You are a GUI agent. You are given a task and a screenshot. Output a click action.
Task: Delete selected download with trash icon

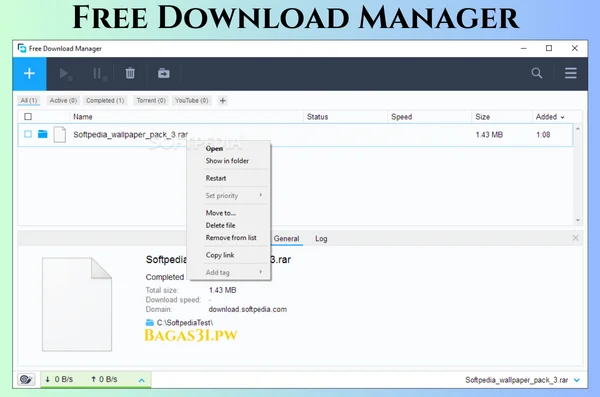tap(130, 73)
